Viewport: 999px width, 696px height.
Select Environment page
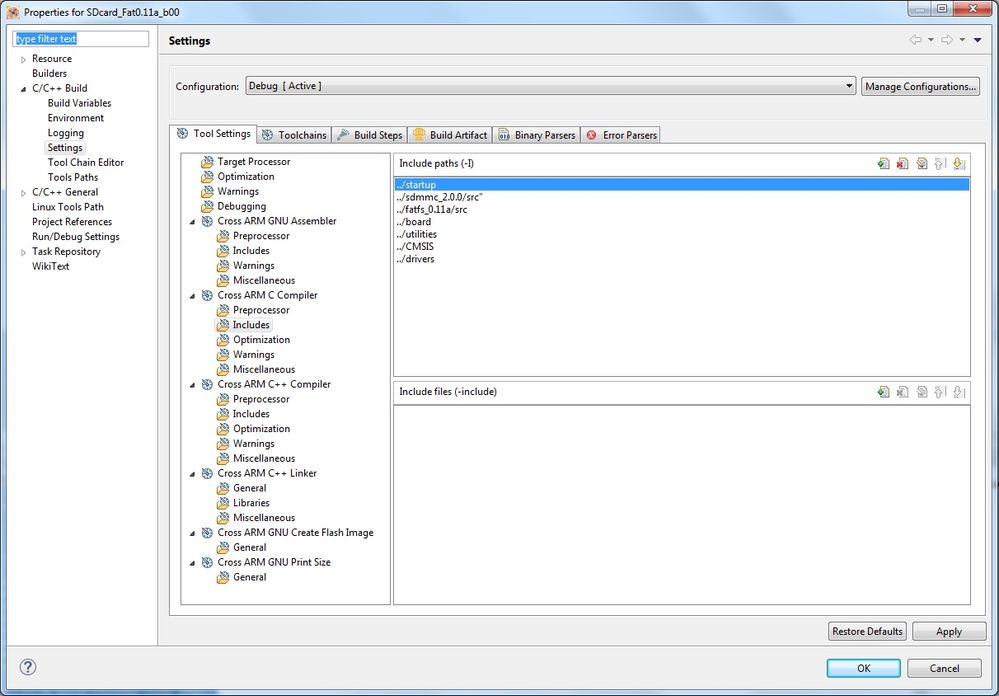click(75, 118)
